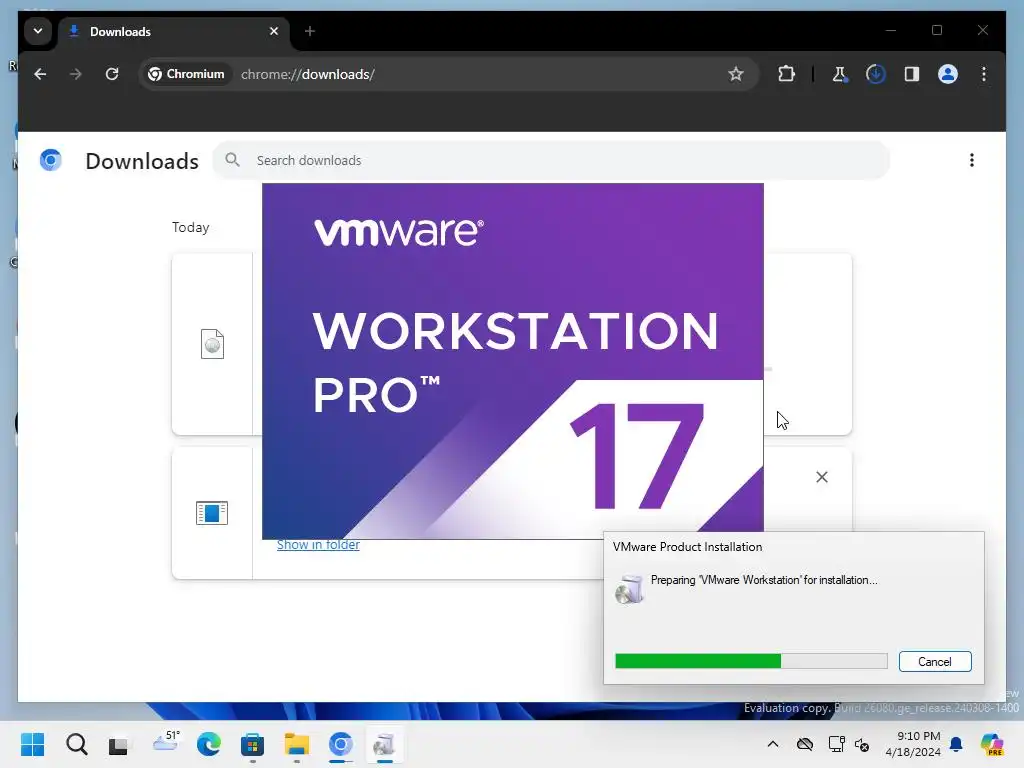Switch to Chromium in the taskbar
The image size is (1024, 768).
coord(340,744)
